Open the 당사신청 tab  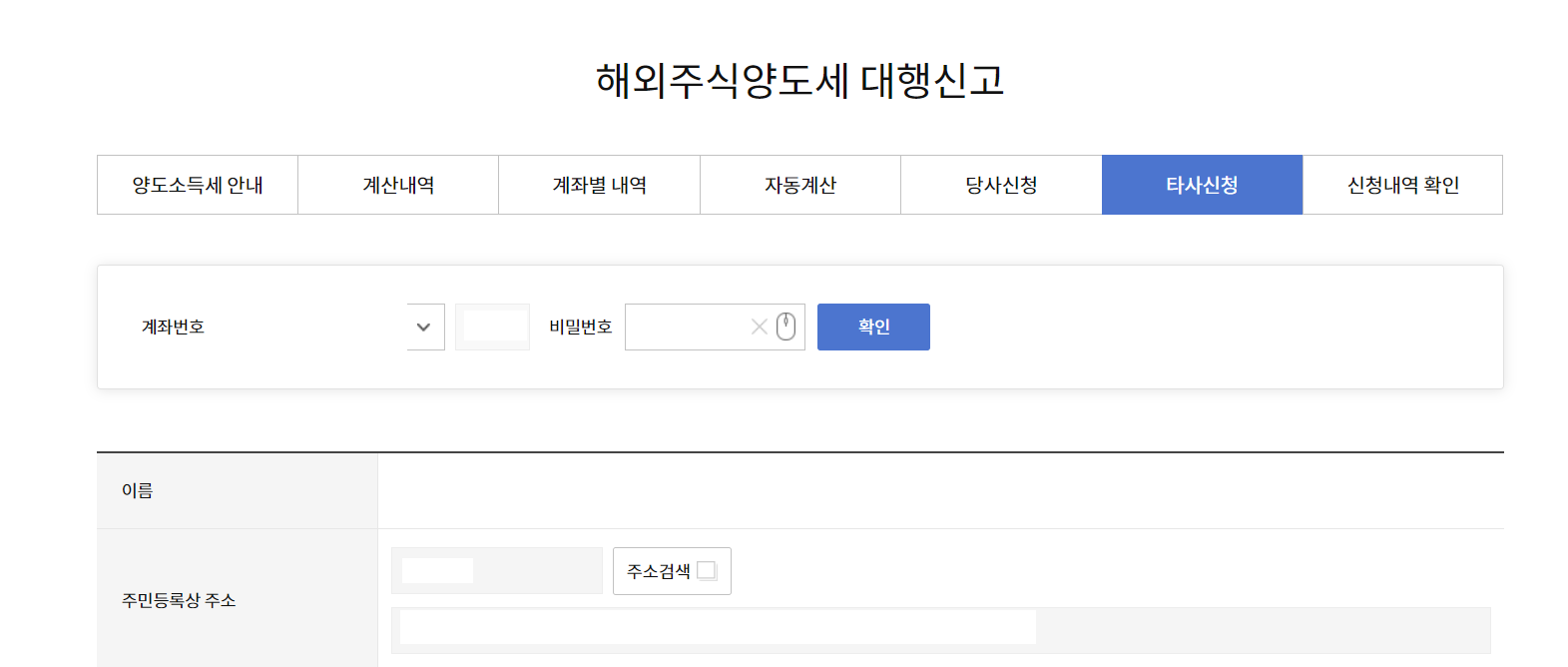[1001, 185]
